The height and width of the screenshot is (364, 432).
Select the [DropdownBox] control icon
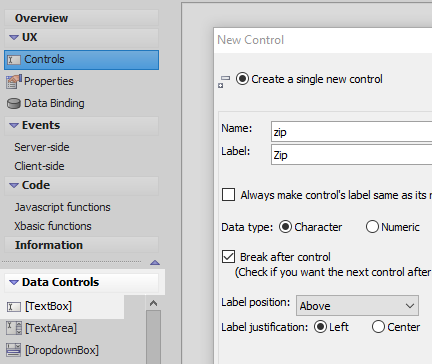pos(14,350)
